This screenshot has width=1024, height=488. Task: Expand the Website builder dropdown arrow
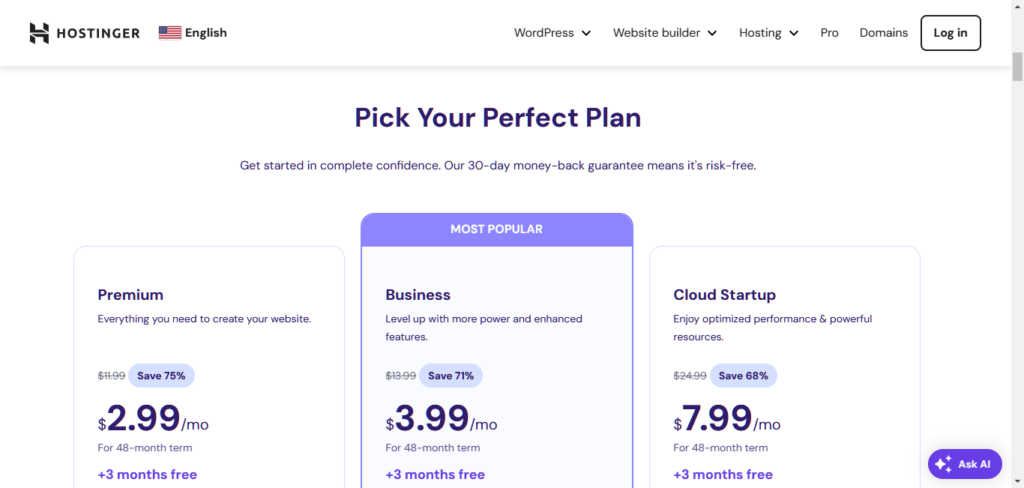[712, 33]
